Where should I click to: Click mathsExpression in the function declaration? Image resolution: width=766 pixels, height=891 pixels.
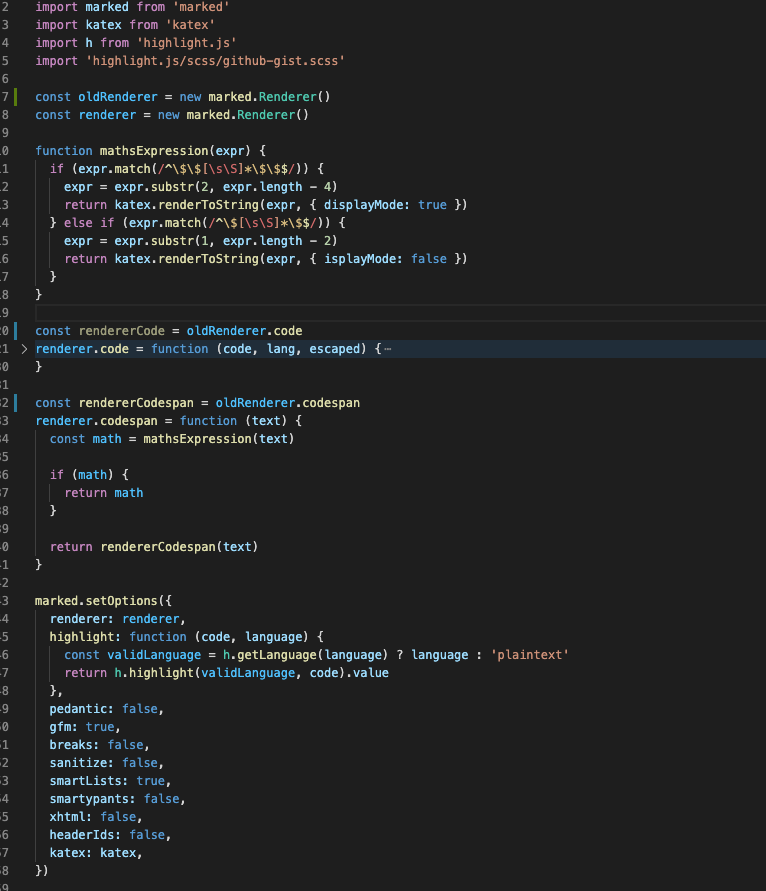click(x=154, y=151)
